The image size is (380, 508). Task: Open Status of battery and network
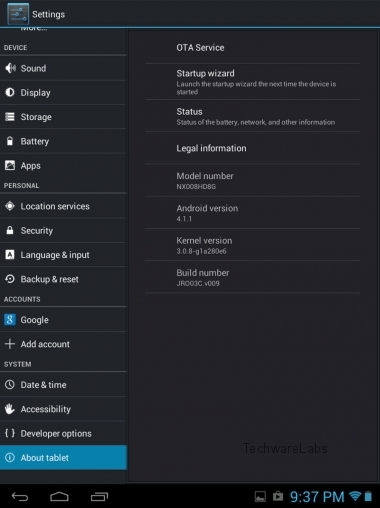coord(252,116)
